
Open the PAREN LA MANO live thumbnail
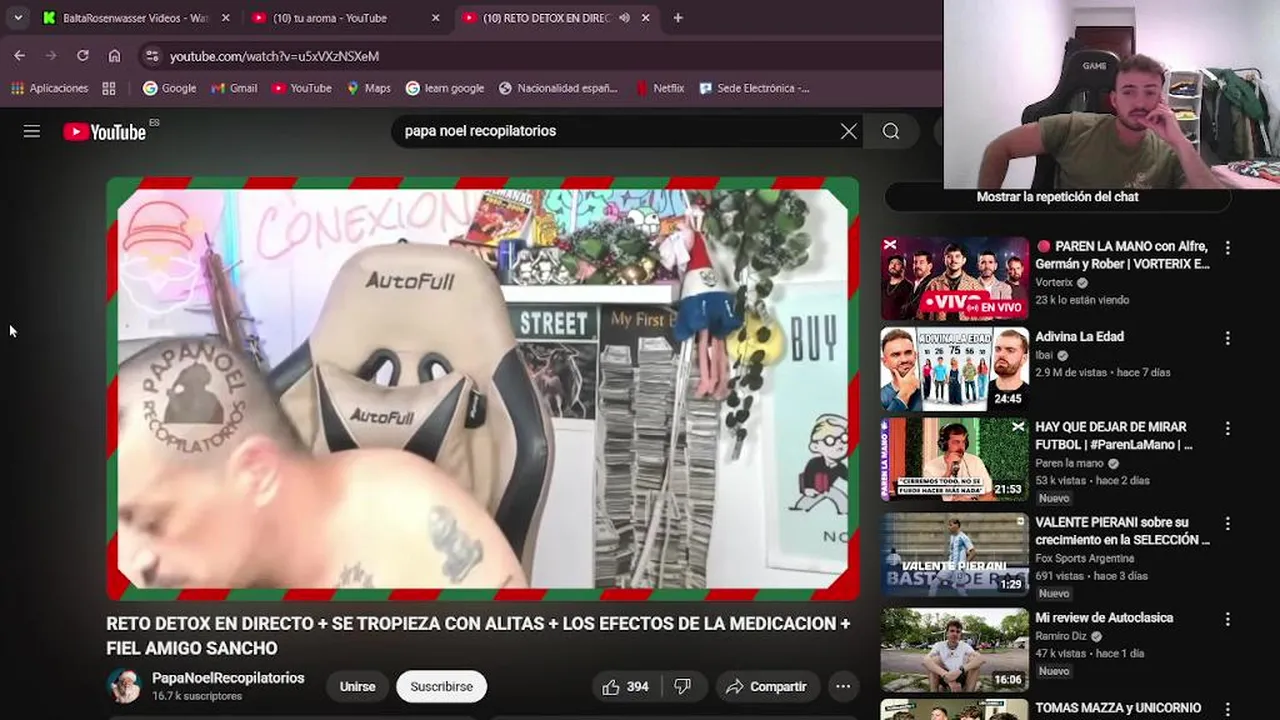click(954, 278)
